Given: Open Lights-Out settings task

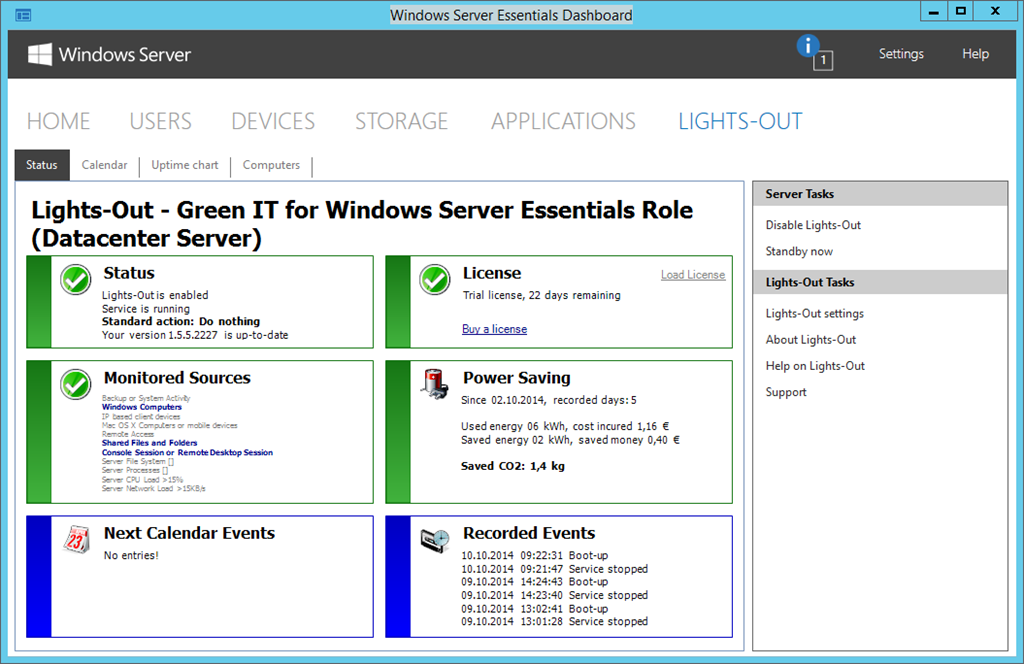Looking at the screenshot, I should tap(814, 313).
